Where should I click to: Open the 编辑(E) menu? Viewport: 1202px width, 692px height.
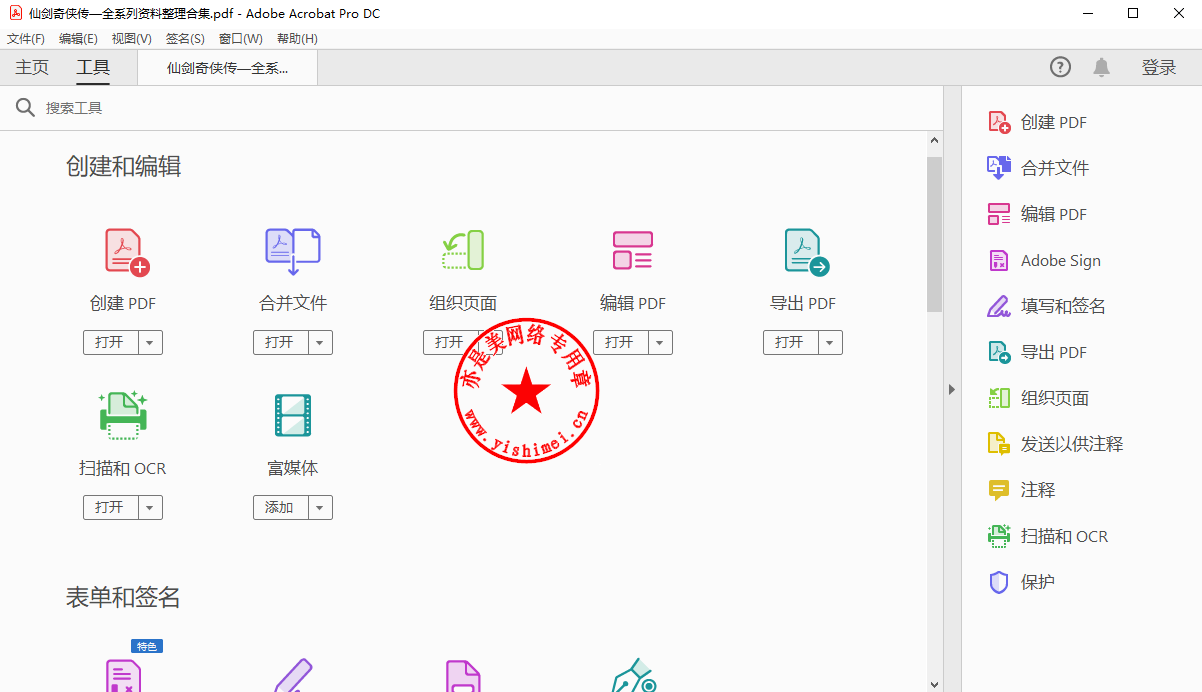coord(78,38)
